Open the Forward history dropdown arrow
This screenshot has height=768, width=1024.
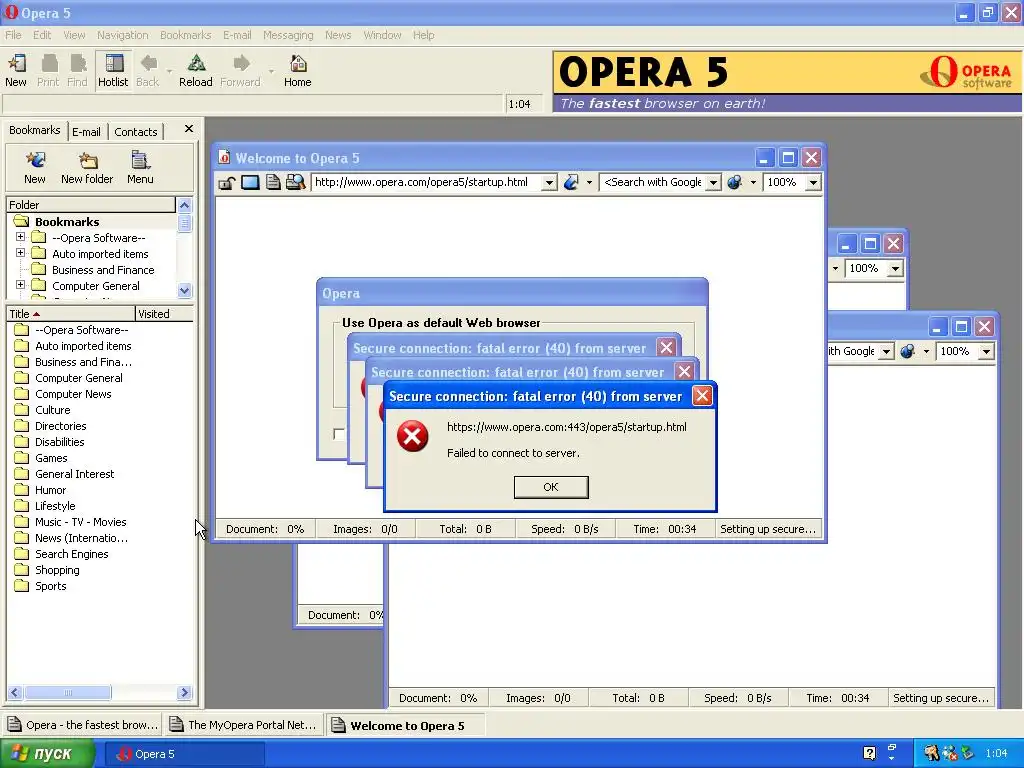click(271, 71)
